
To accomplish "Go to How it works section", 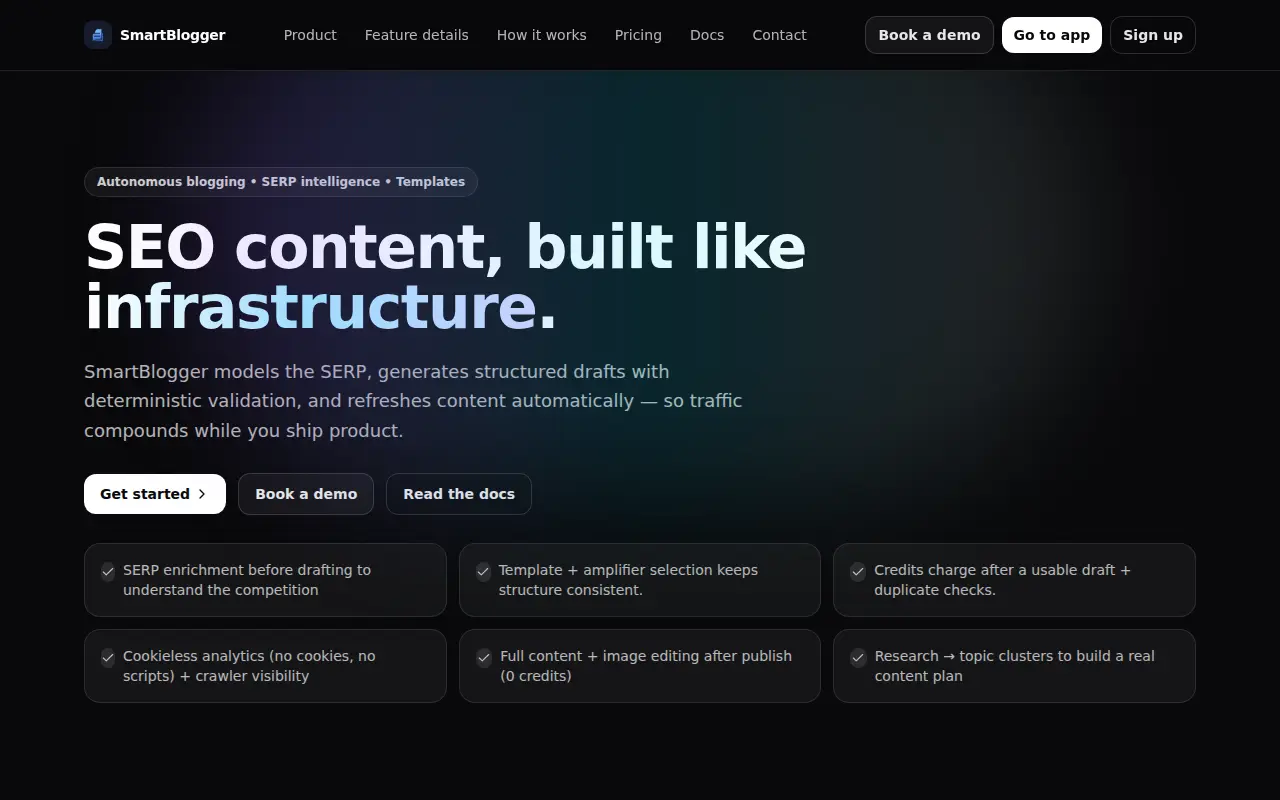I will [542, 35].
